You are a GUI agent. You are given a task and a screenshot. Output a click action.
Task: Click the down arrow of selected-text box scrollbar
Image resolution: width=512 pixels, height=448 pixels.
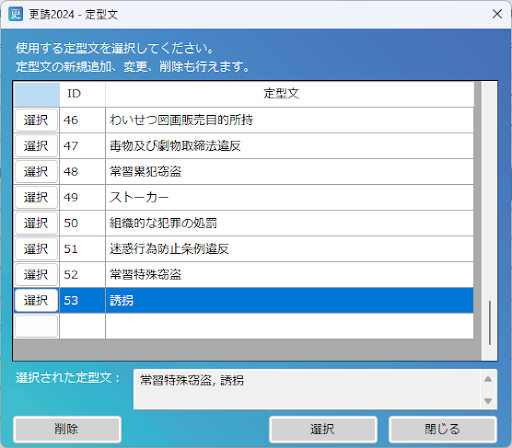(x=488, y=400)
